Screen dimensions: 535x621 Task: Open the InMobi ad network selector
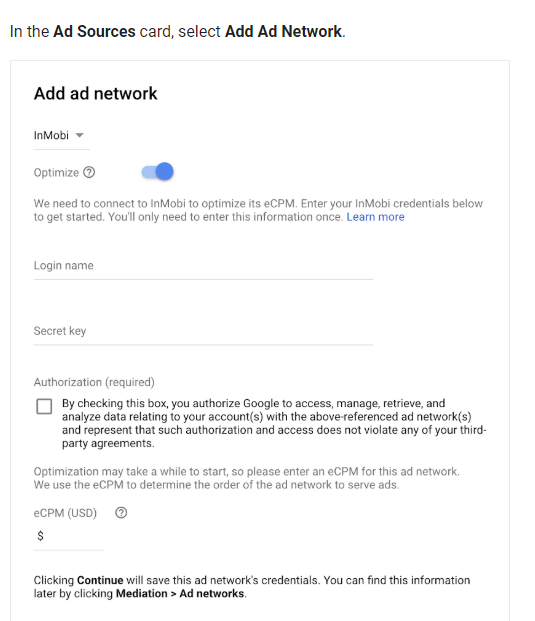tap(62, 136)
